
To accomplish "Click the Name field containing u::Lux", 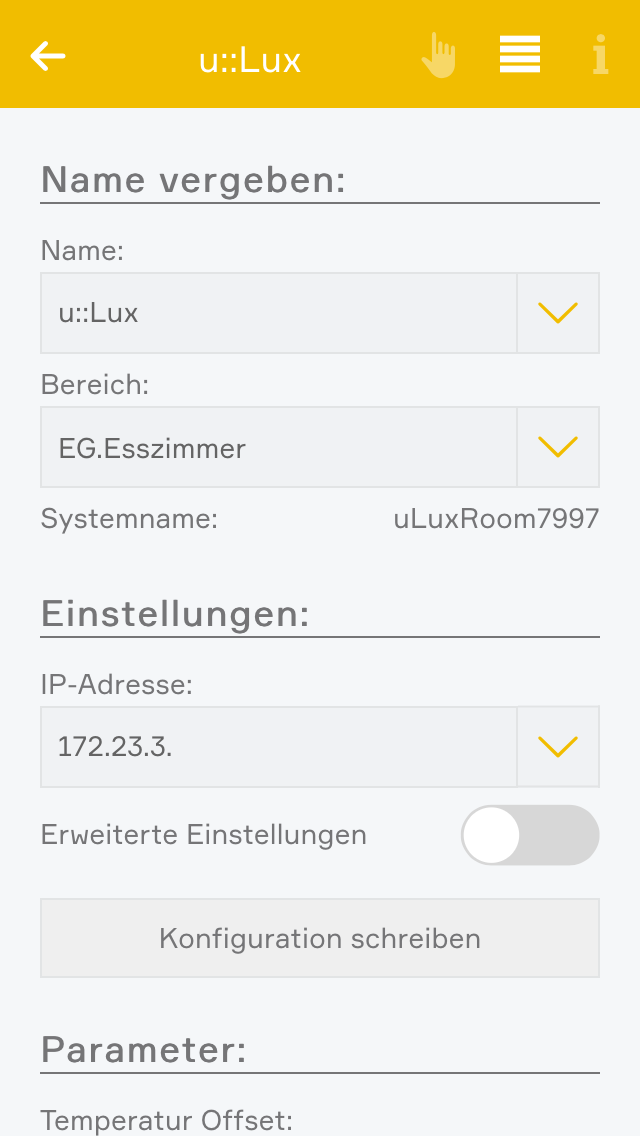I will coord(278,313).
